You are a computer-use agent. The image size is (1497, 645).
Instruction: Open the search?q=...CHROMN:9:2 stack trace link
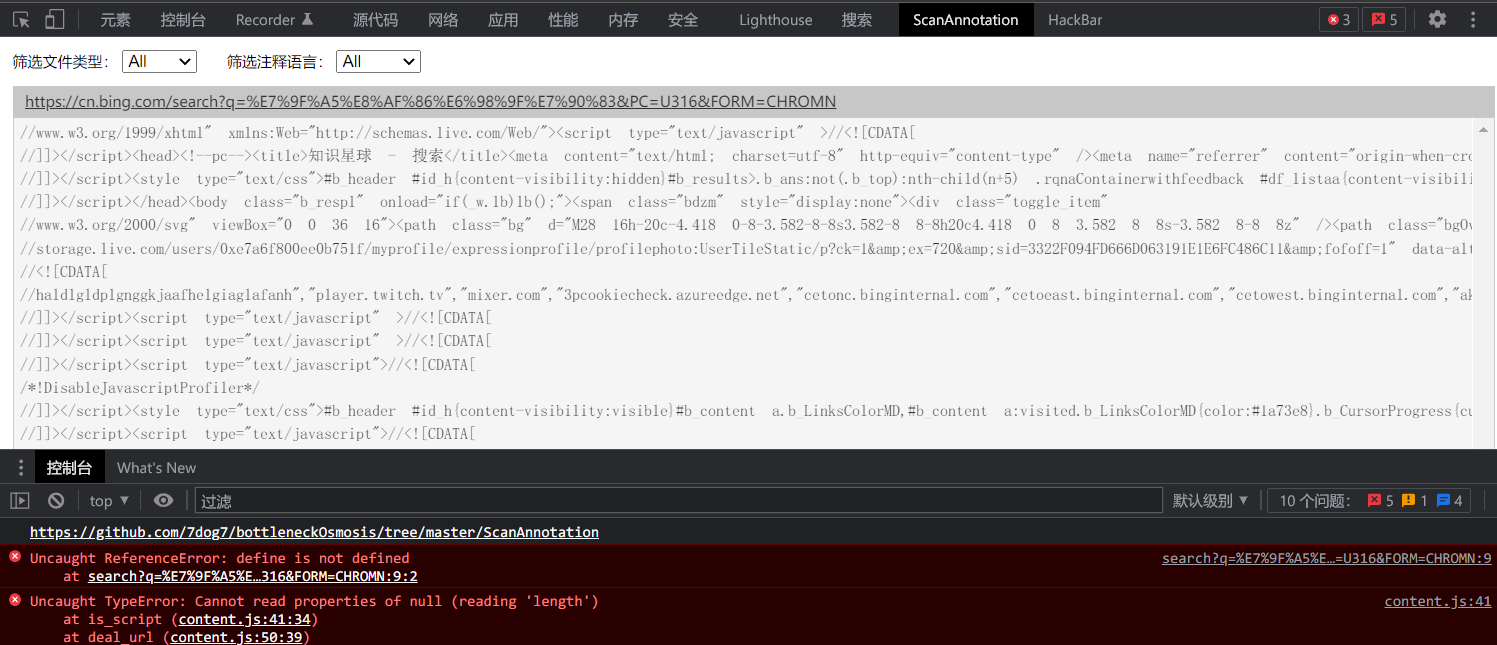point(253,576)
